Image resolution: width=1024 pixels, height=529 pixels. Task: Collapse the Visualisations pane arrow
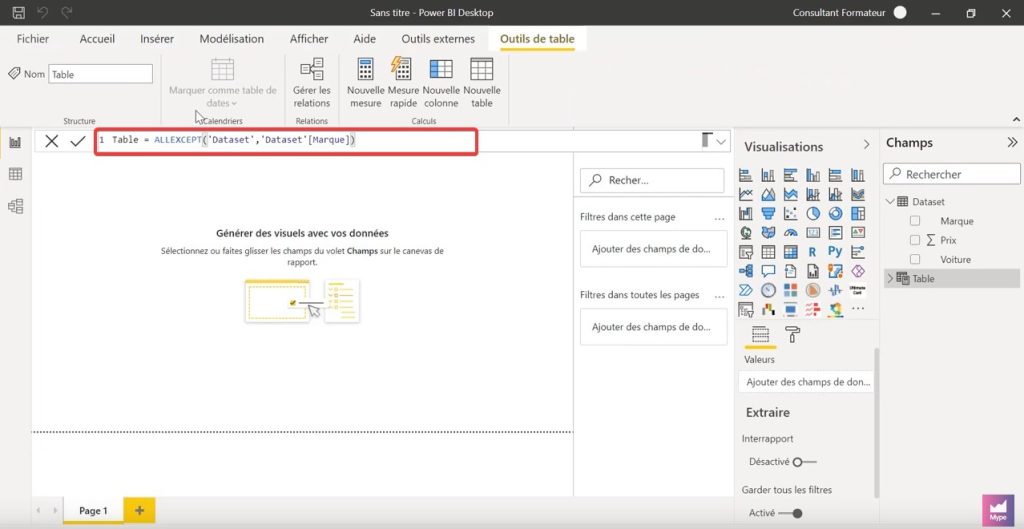(867, 145)
